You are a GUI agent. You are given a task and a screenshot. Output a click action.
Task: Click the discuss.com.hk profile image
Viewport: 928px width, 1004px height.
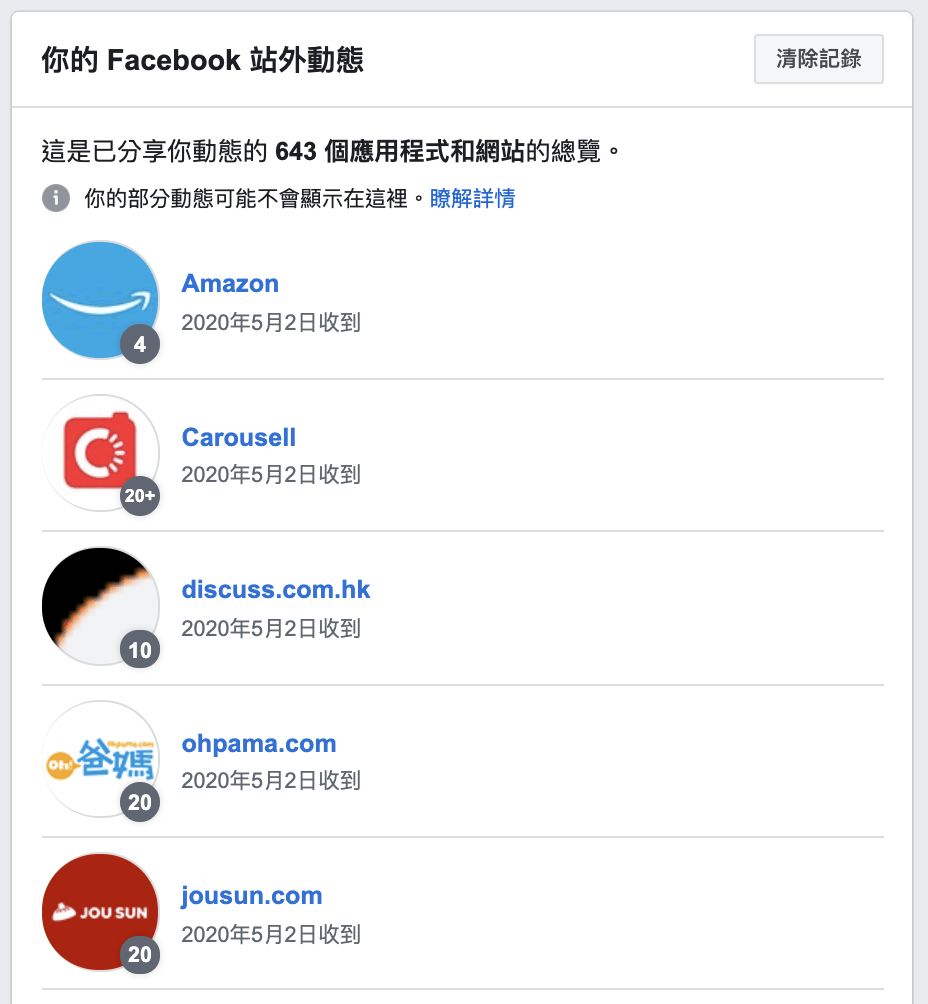click(x=100, y=605)
